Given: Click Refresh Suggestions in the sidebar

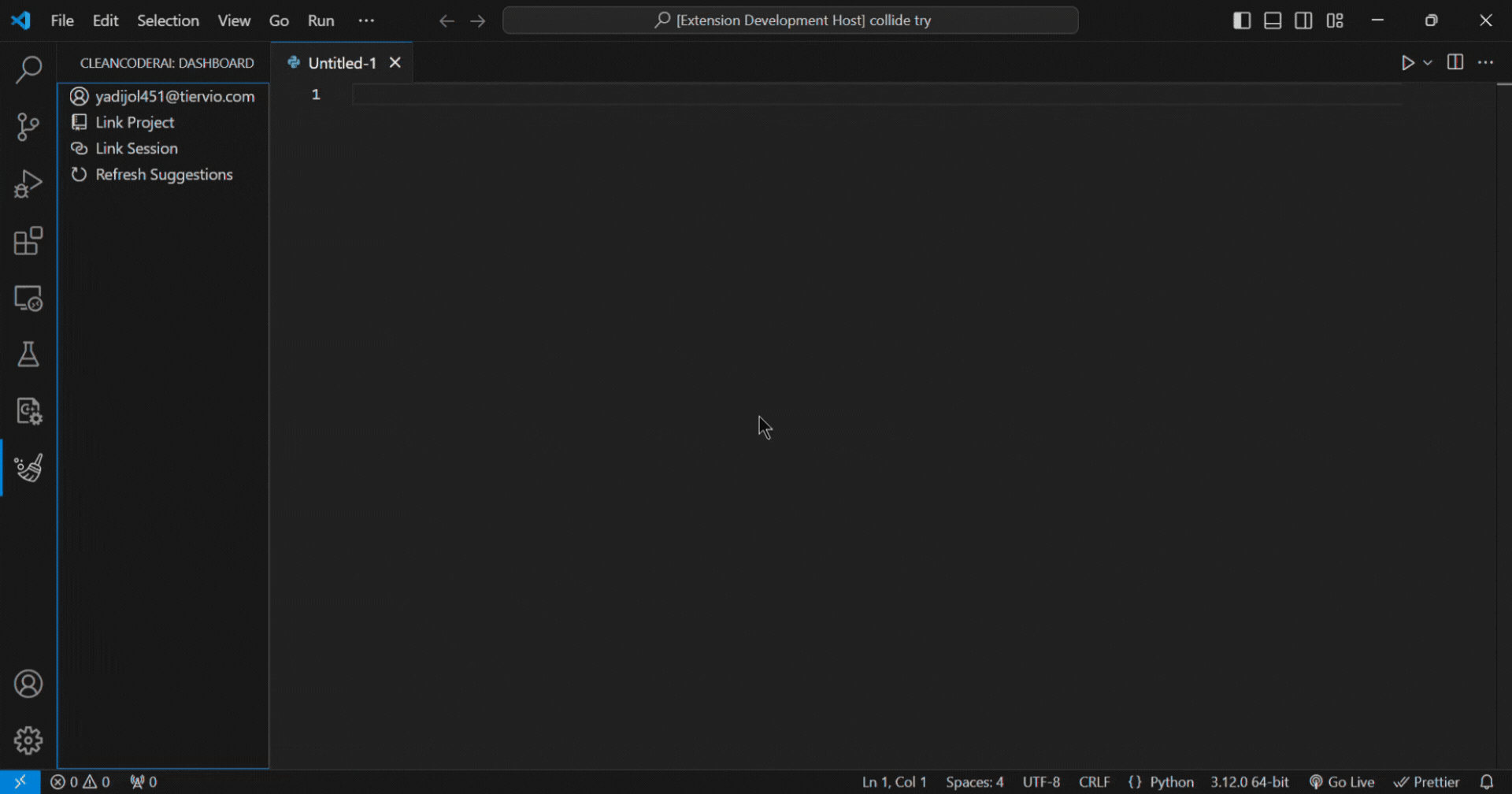Looking at the screenshot, I should (x=163, y=174).
